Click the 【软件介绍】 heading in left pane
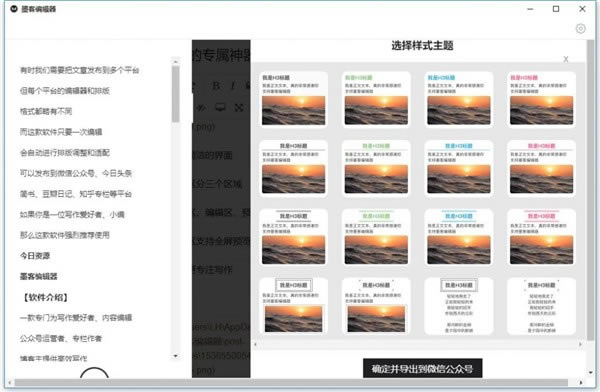Image resolution: width=600 pixels, height=392 pixels. pyautogui.click(x=46, y=297)
